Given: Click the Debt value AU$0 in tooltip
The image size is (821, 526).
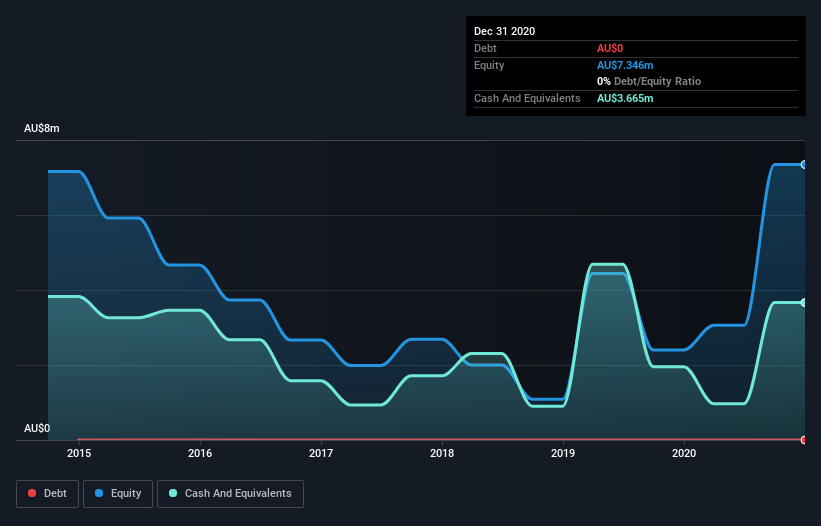Looking at the screenshot, I should pos(610,48).
